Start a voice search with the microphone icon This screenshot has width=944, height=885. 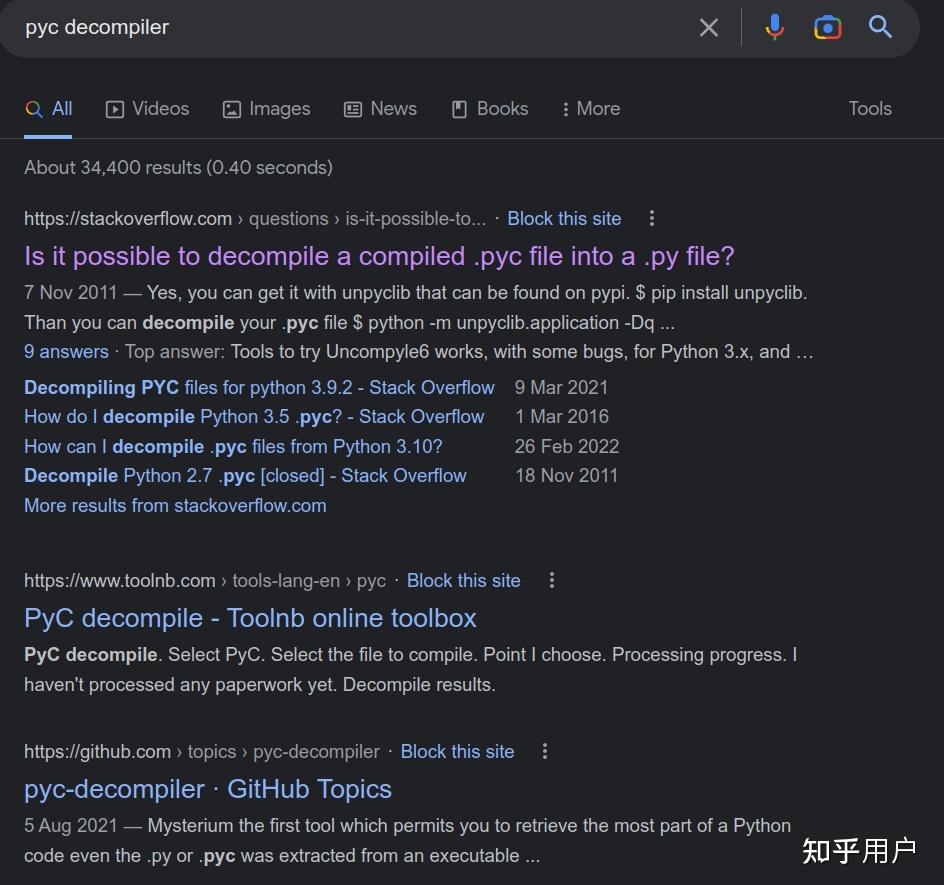click(x=775, y=27)
